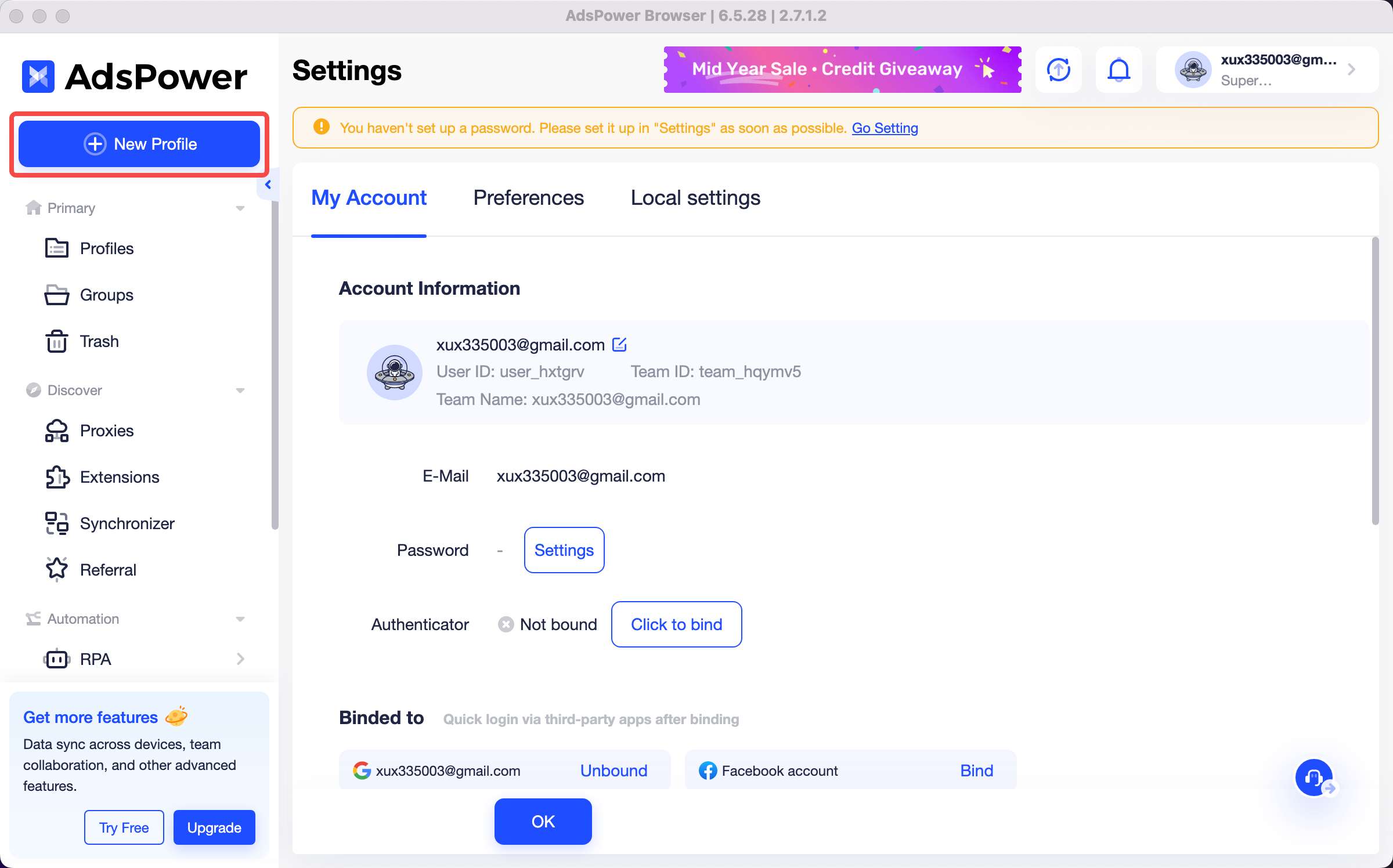1393x868 pixels.
Task: Click the Not bound status icon
Action: click(506, 624)
